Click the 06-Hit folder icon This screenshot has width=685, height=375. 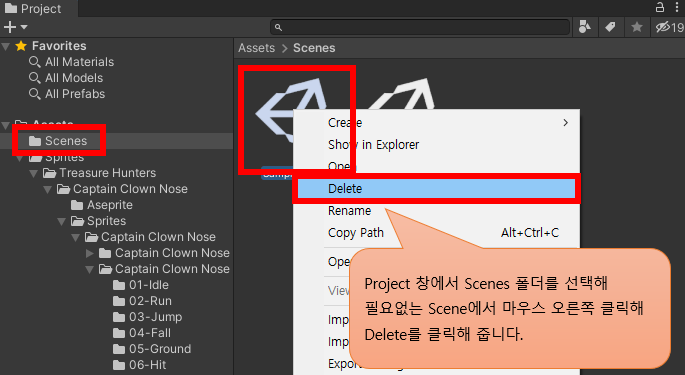119,365
